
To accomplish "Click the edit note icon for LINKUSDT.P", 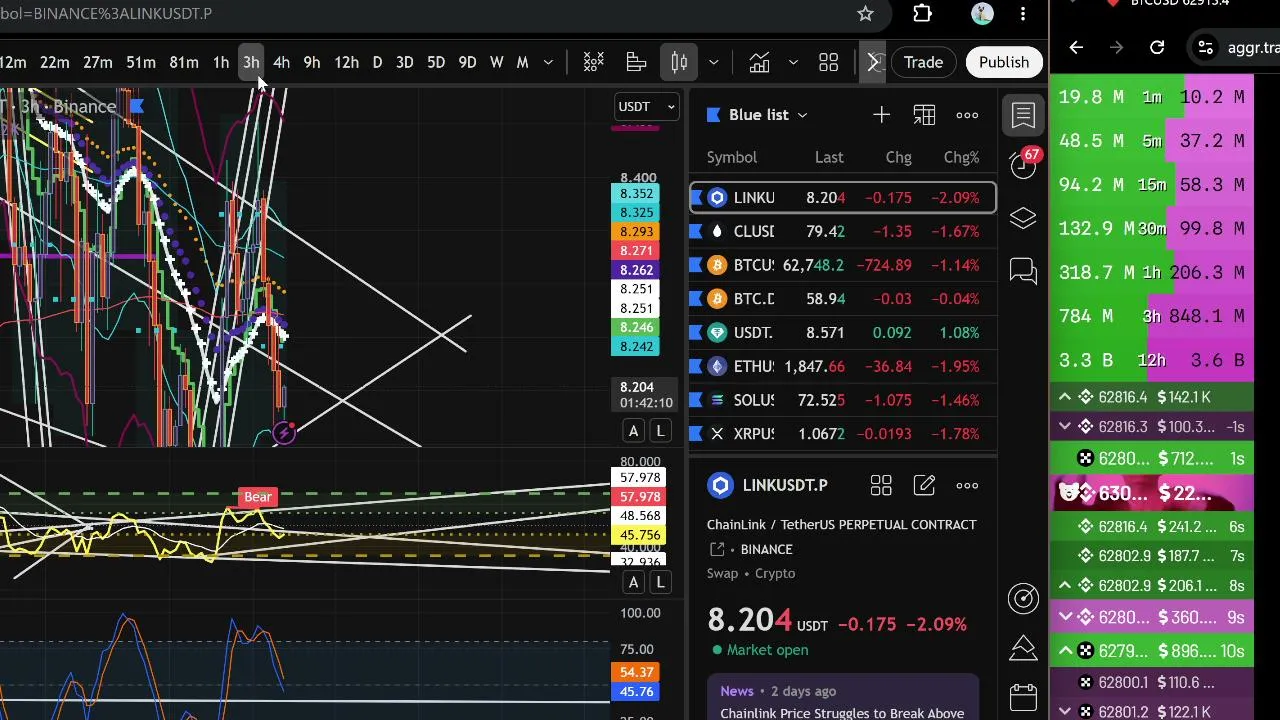I will (x=924, y=485).
